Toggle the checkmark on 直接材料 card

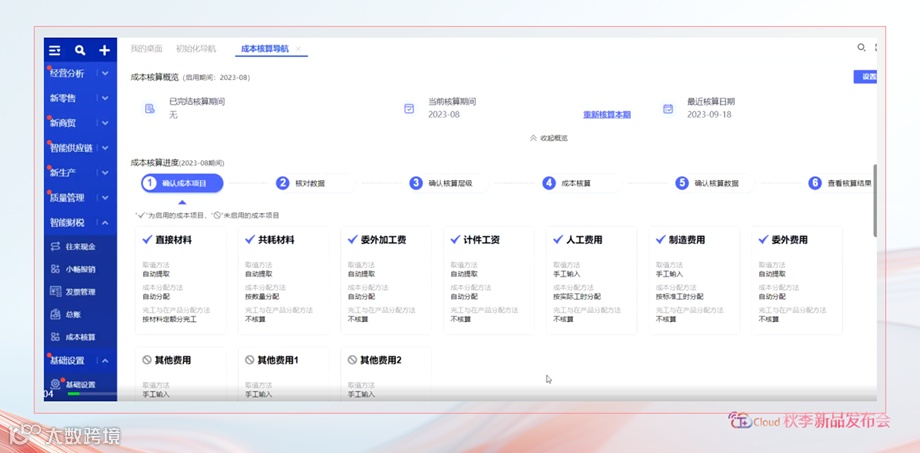(x=147, y=239)
